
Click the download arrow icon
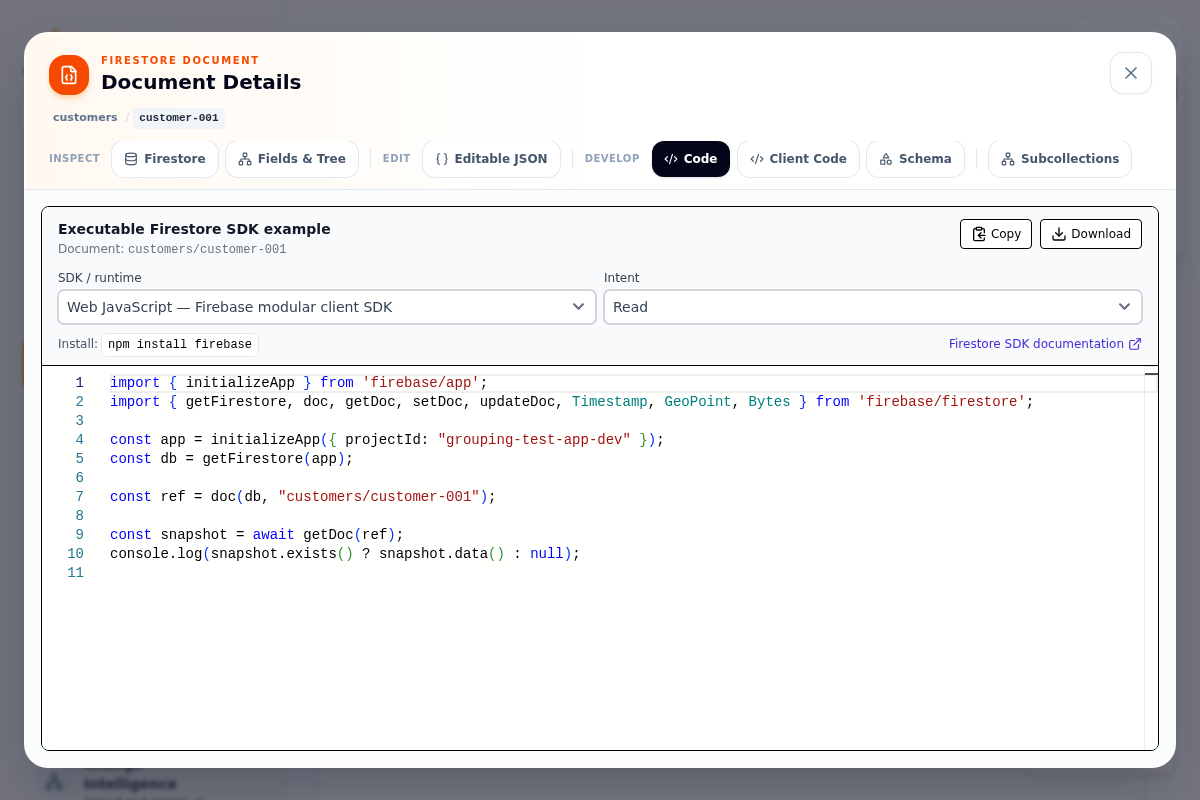[x=1059, y=234]
